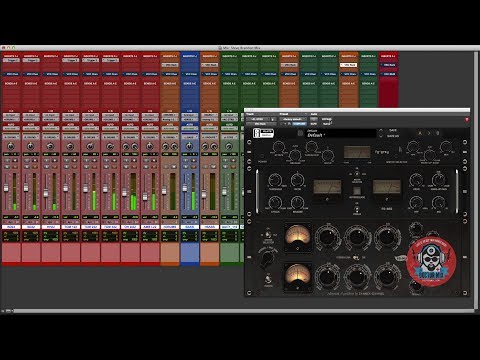Select the B setting button in the rack

tap(437, 133)
